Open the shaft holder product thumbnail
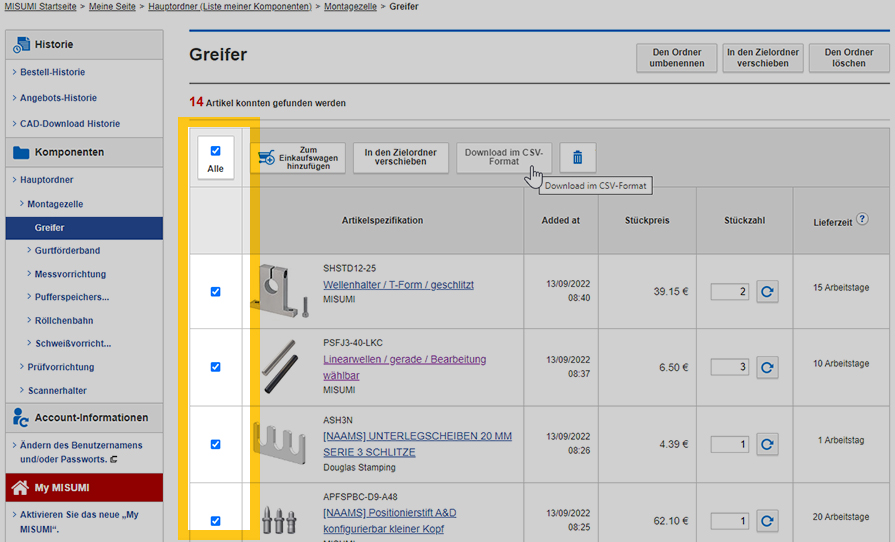The width and height of the screenshot is (895, 542). [x=279, y=290]
